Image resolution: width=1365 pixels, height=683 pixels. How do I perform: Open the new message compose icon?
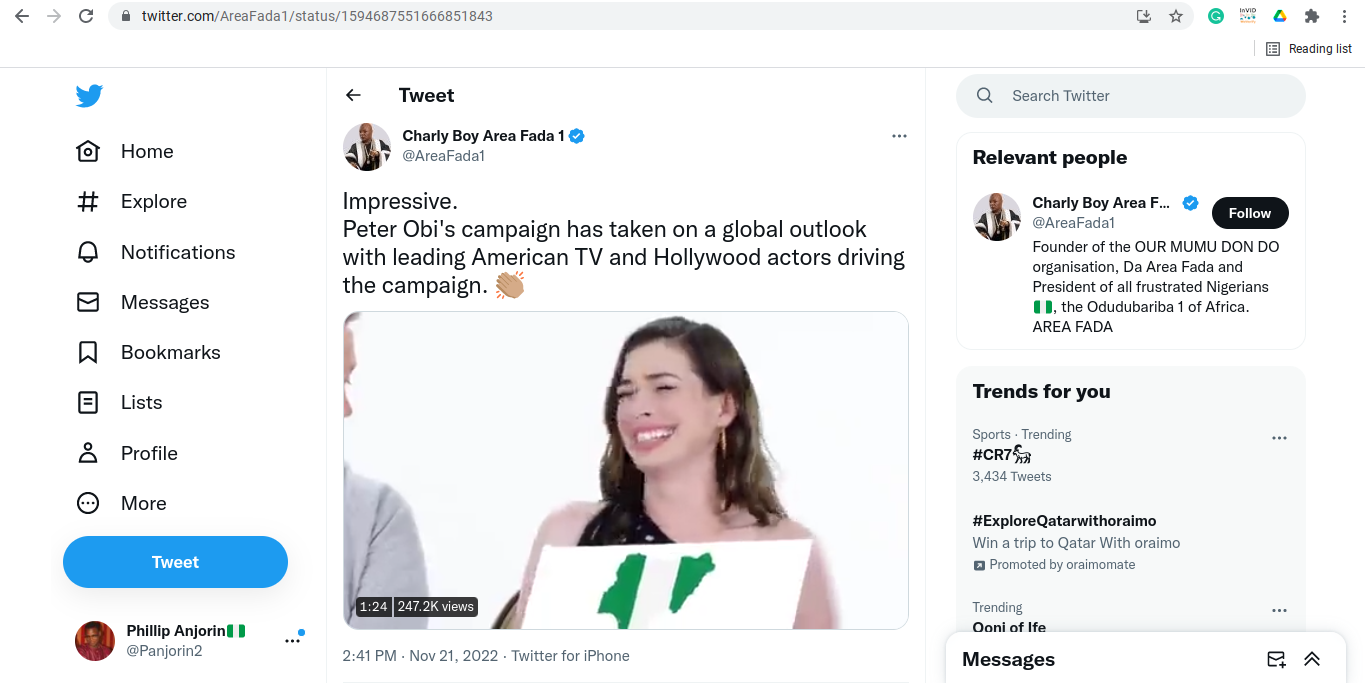1276,659
